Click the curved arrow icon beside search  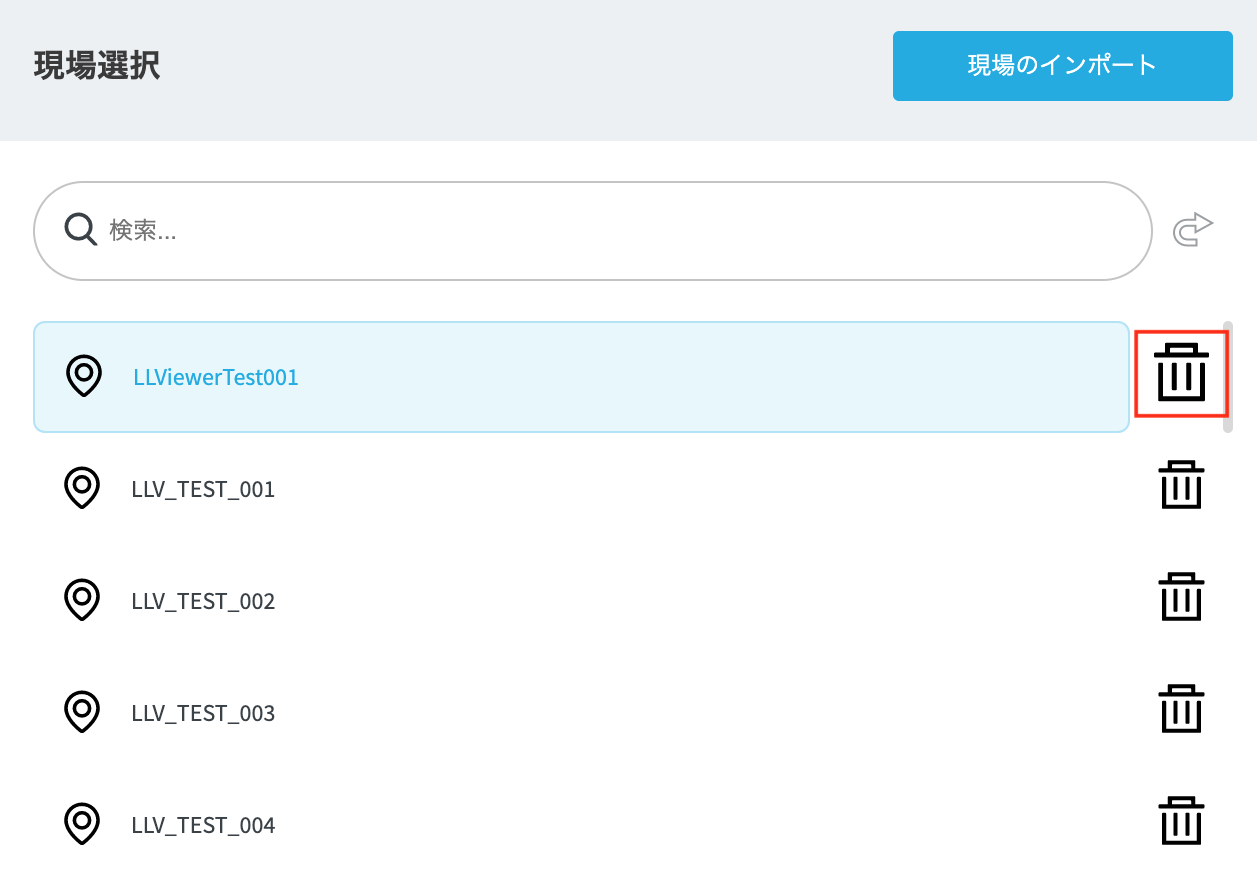coord(1192,229)
